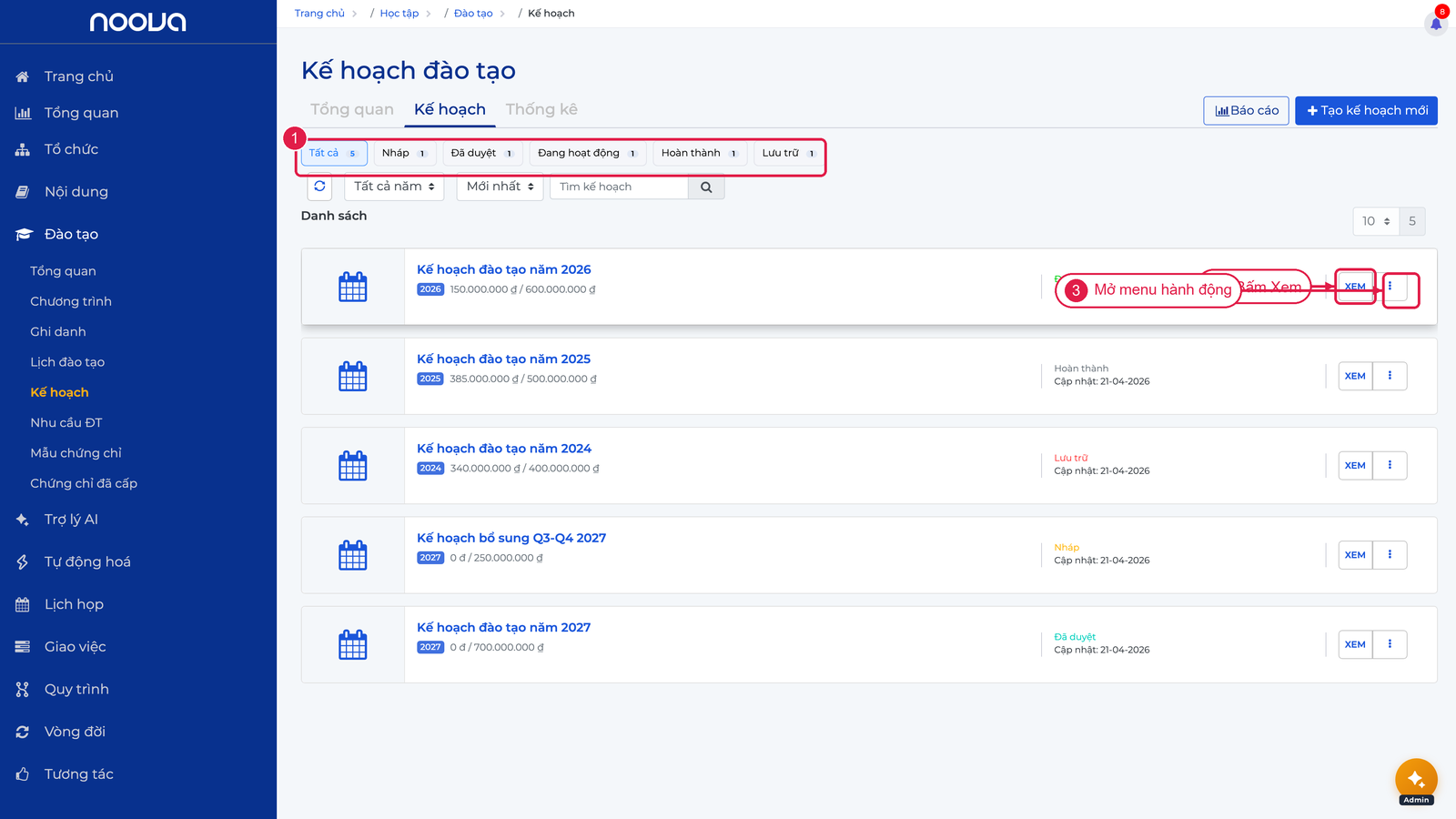Filter by Đã duyệt status chip
The image size is (1456, 819).
pyautogui.click(x=483, y=153)
